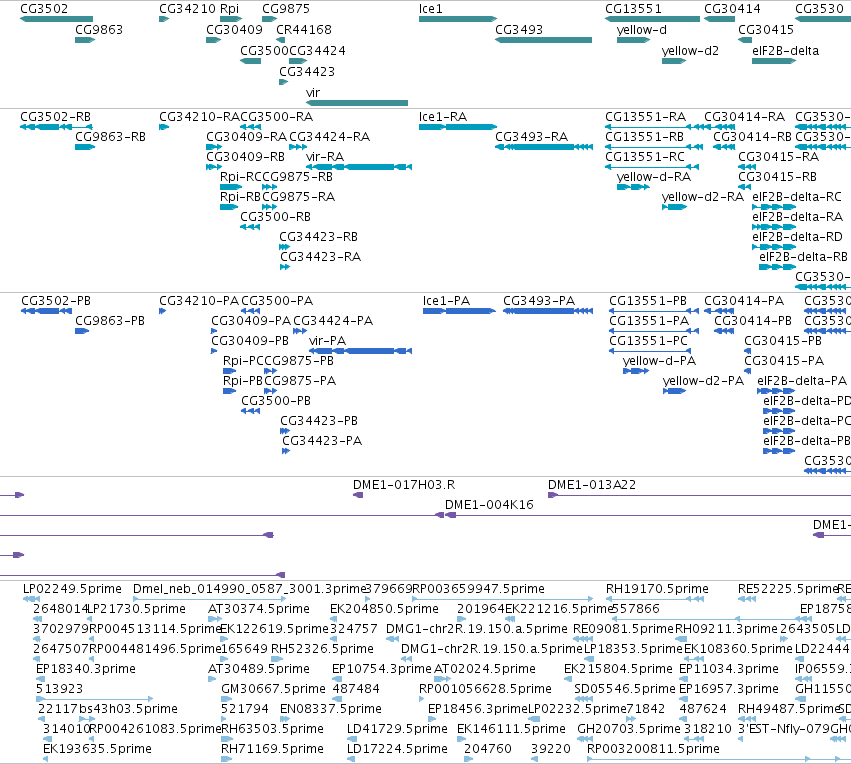The image size is (851, 764).
Task: Click the CG9863 gene label
Action: 99,30
